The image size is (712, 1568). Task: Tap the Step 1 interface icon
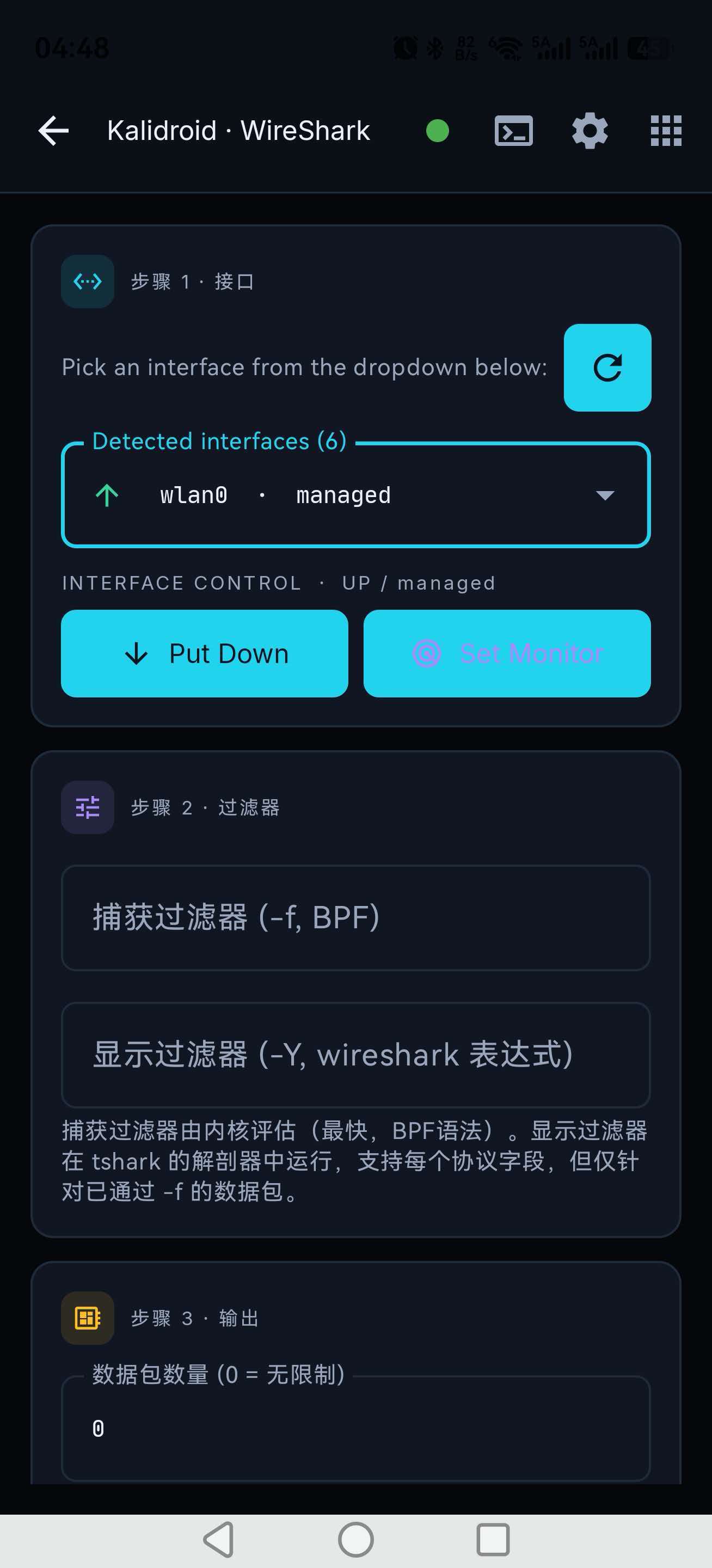coord(88,281)
